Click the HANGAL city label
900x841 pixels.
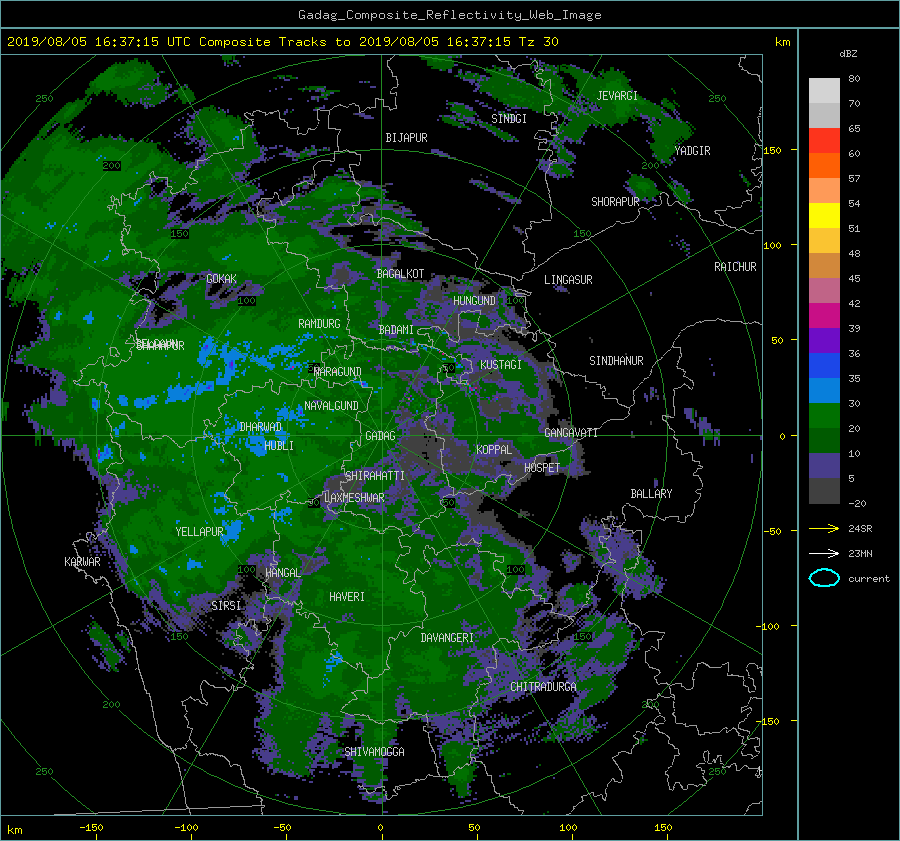tap(283, 573)
